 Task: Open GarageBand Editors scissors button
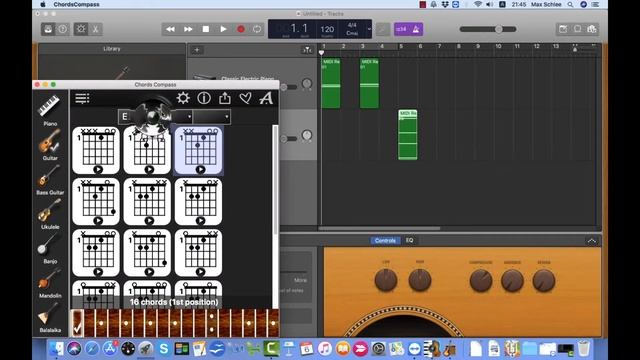point(95,29)
